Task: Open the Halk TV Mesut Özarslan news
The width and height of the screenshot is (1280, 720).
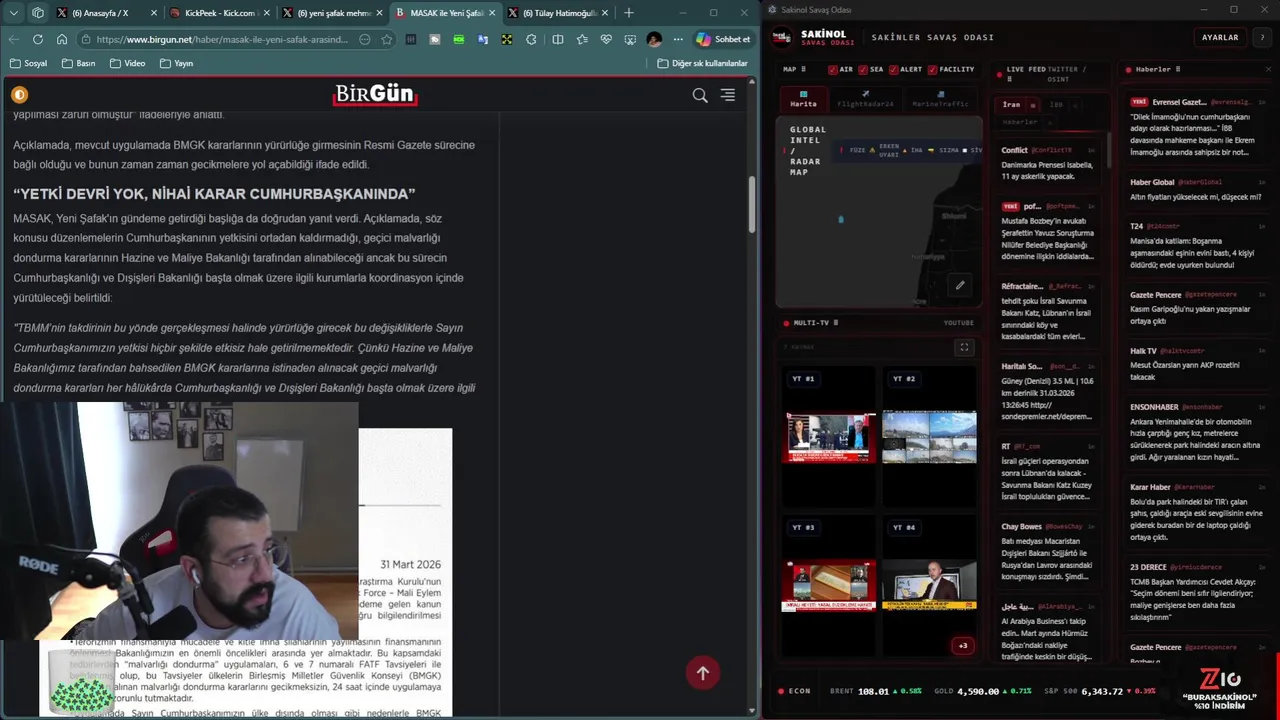Action: pos(1197,364)
